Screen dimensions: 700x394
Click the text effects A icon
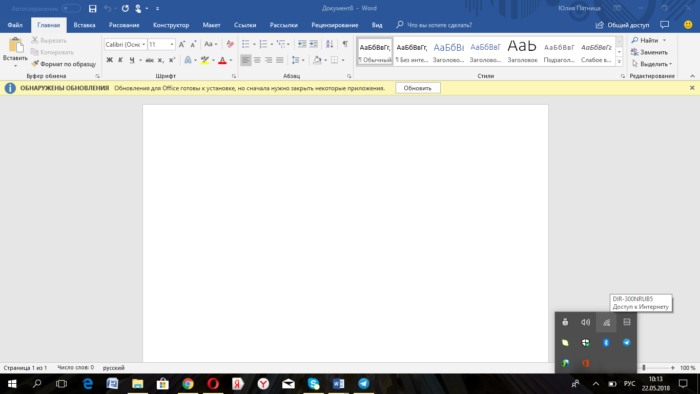[188, 60]
